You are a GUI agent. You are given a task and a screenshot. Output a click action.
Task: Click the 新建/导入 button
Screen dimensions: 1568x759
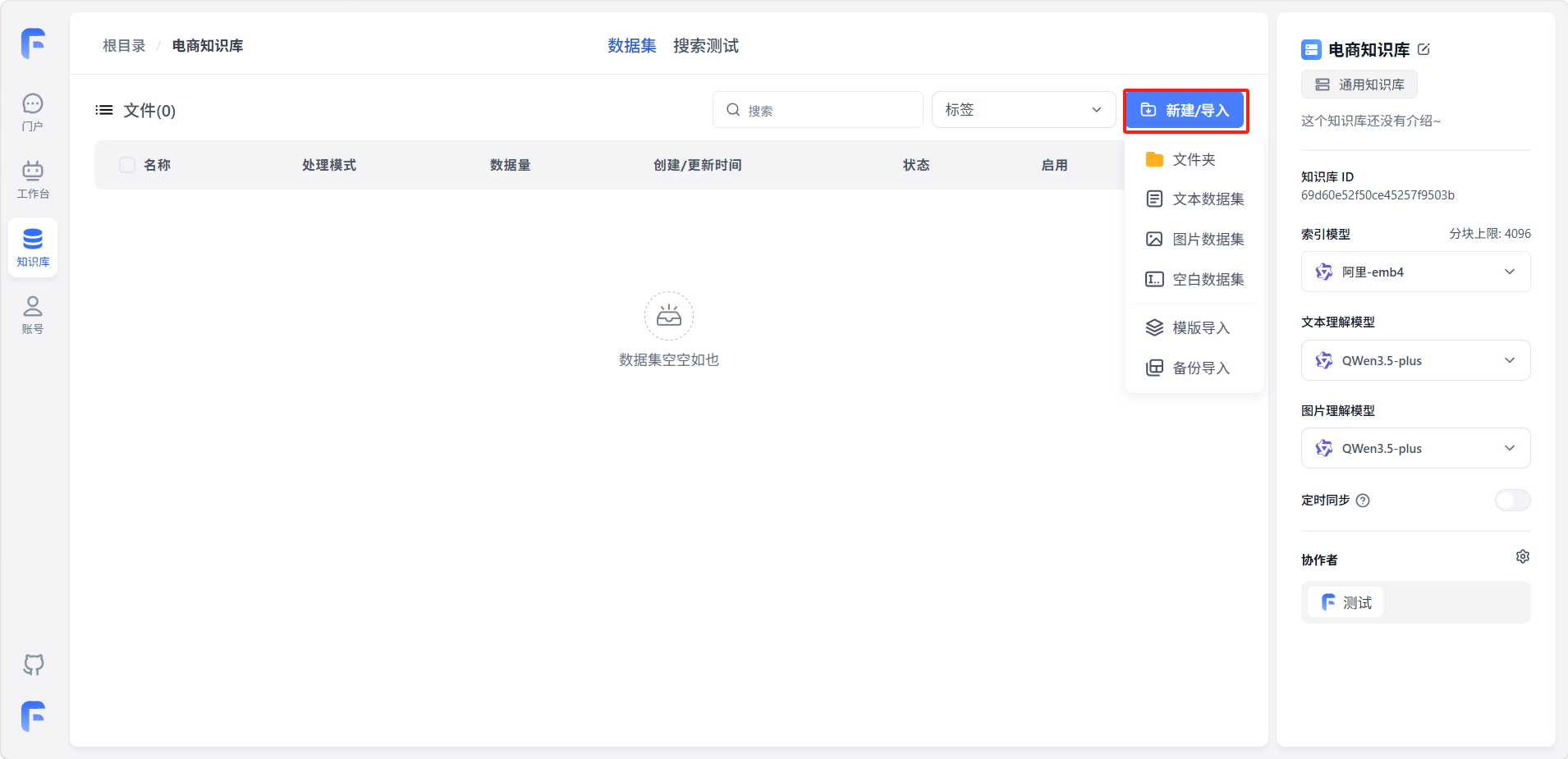(1185, 111)
